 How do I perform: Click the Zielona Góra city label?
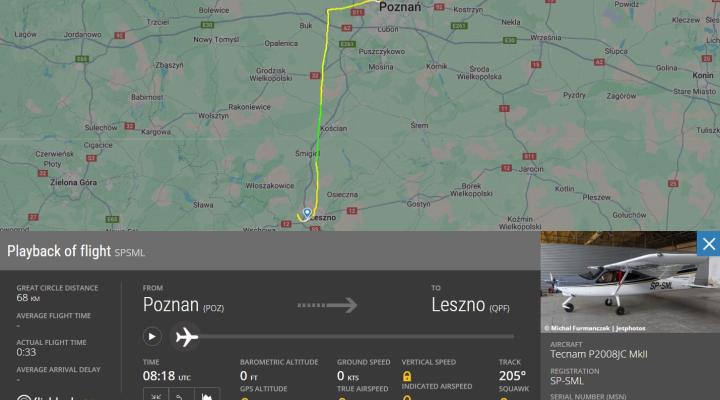coord(73,182)
